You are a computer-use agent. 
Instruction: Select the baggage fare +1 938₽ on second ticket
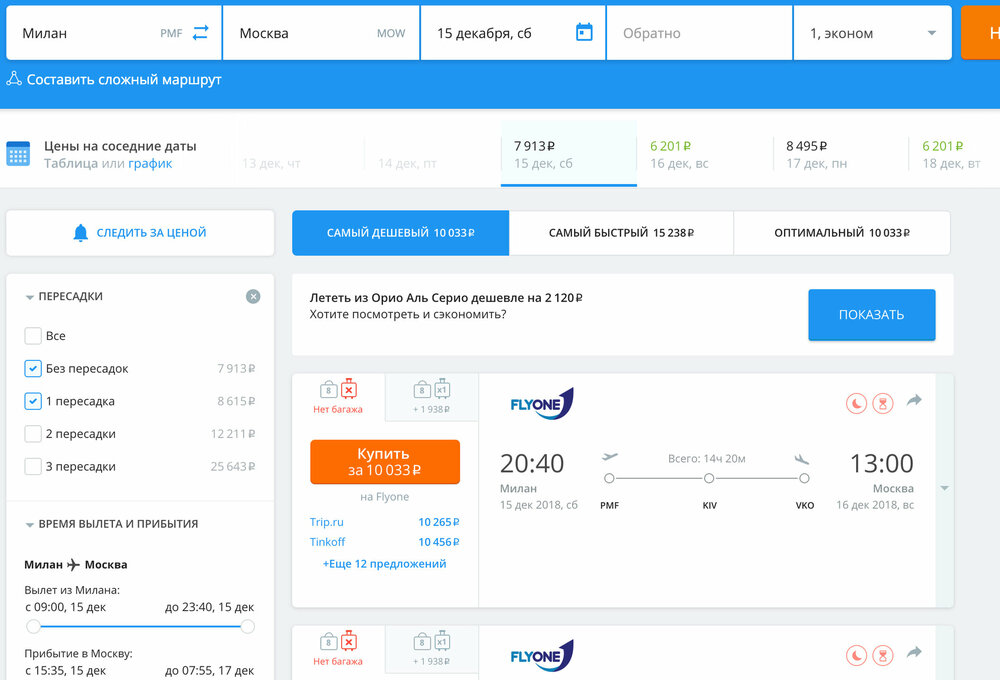pos(432,649)
